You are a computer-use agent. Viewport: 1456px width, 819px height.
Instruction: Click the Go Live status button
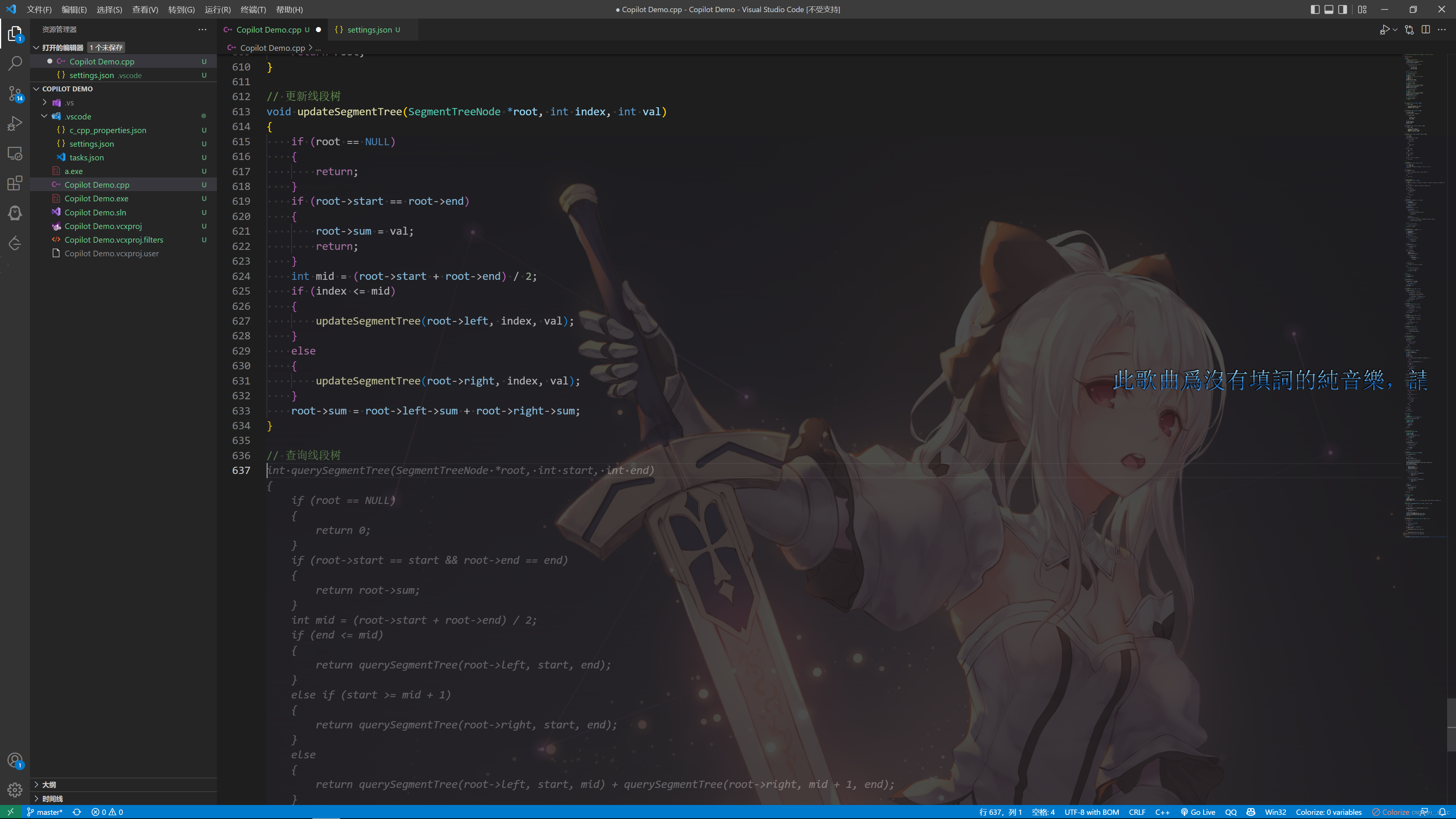point(1198,812)
